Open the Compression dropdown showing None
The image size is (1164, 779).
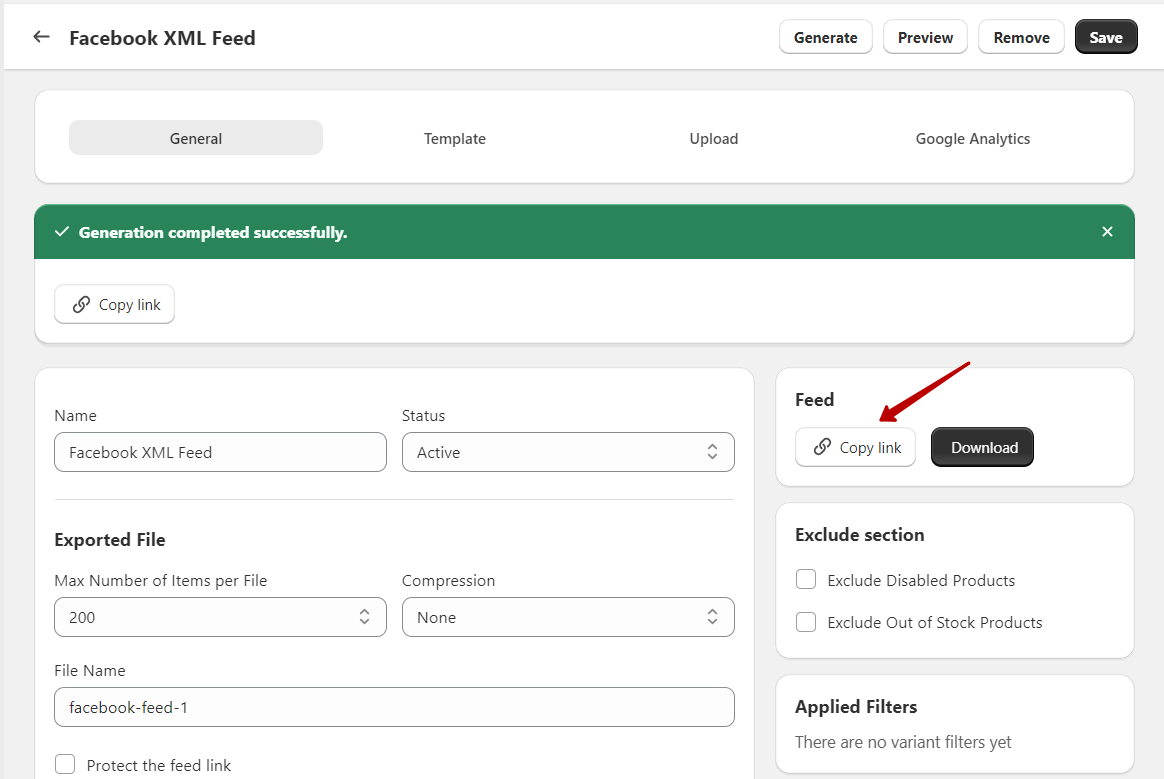[x=568, y=617]
